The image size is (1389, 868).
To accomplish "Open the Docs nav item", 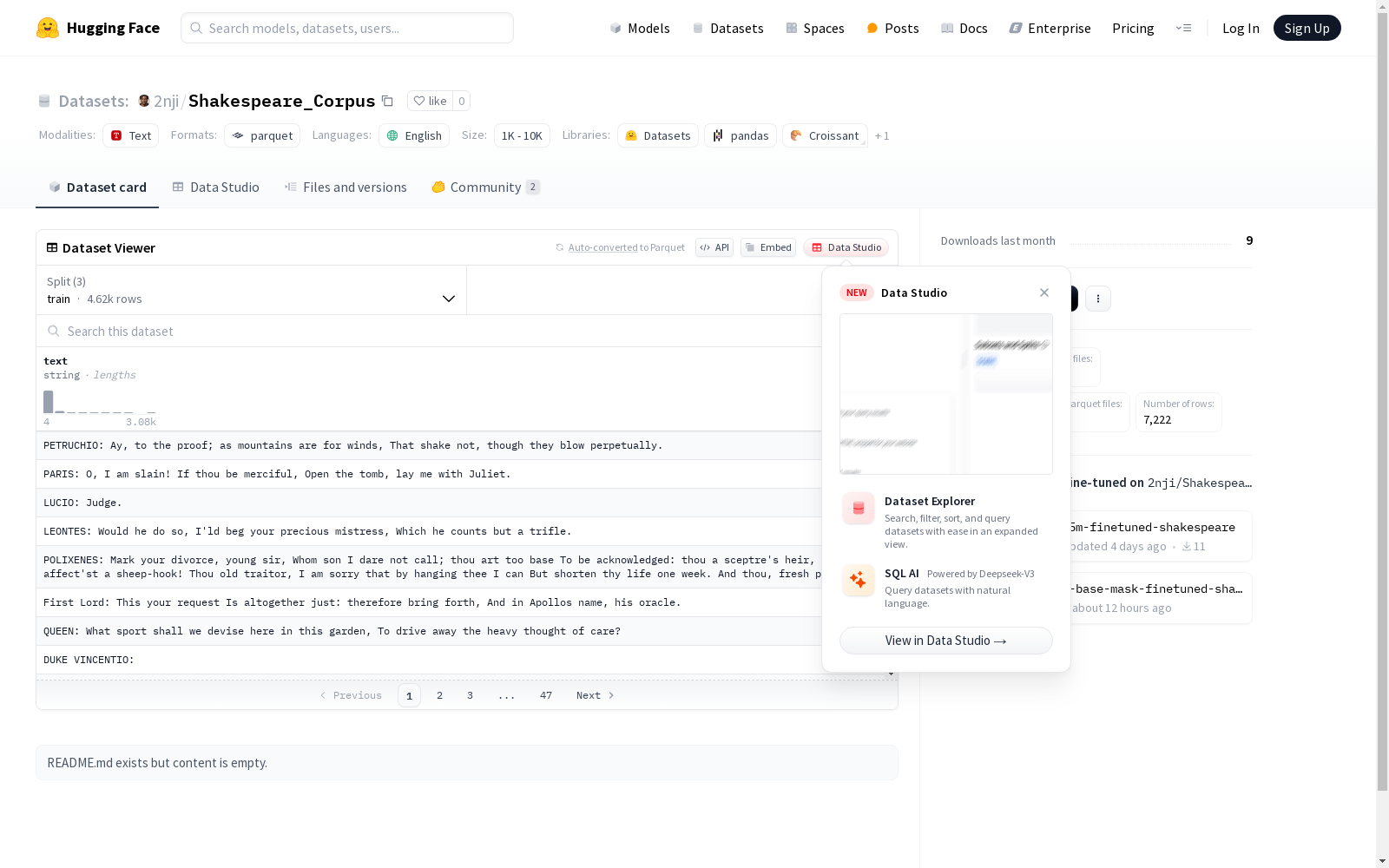I will [964, 28].
